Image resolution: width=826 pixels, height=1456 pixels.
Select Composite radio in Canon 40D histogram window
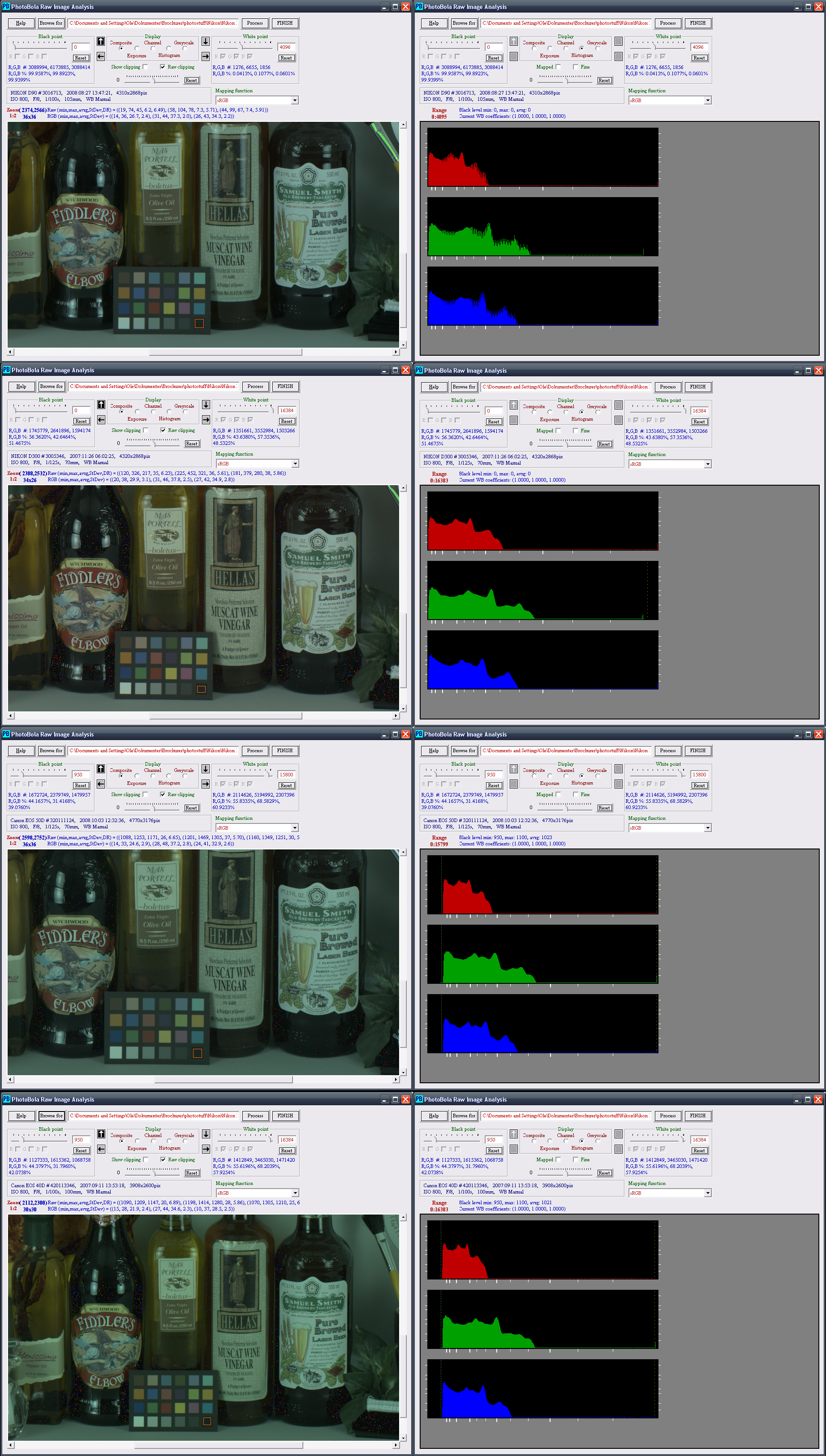(x=534, y=1141)
